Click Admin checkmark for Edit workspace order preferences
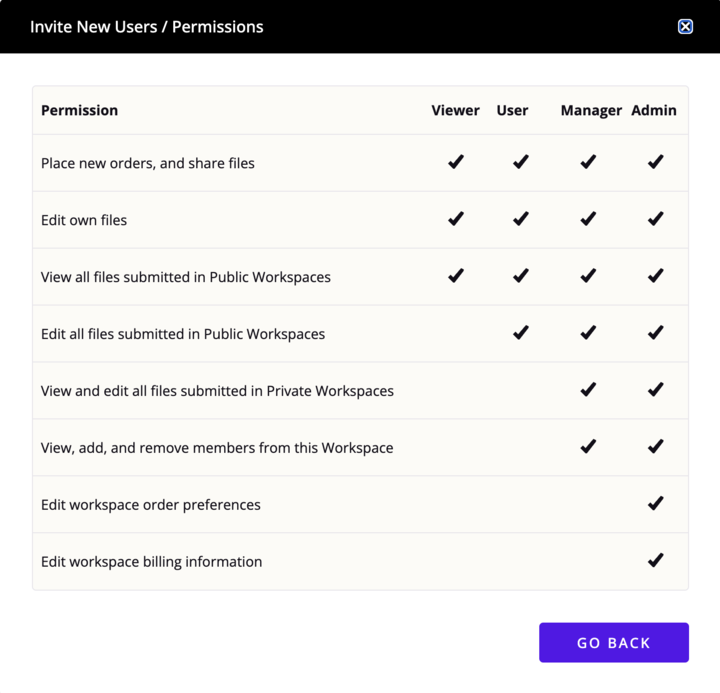Viewport: 720px width, 693px height. tap(655, 503)
